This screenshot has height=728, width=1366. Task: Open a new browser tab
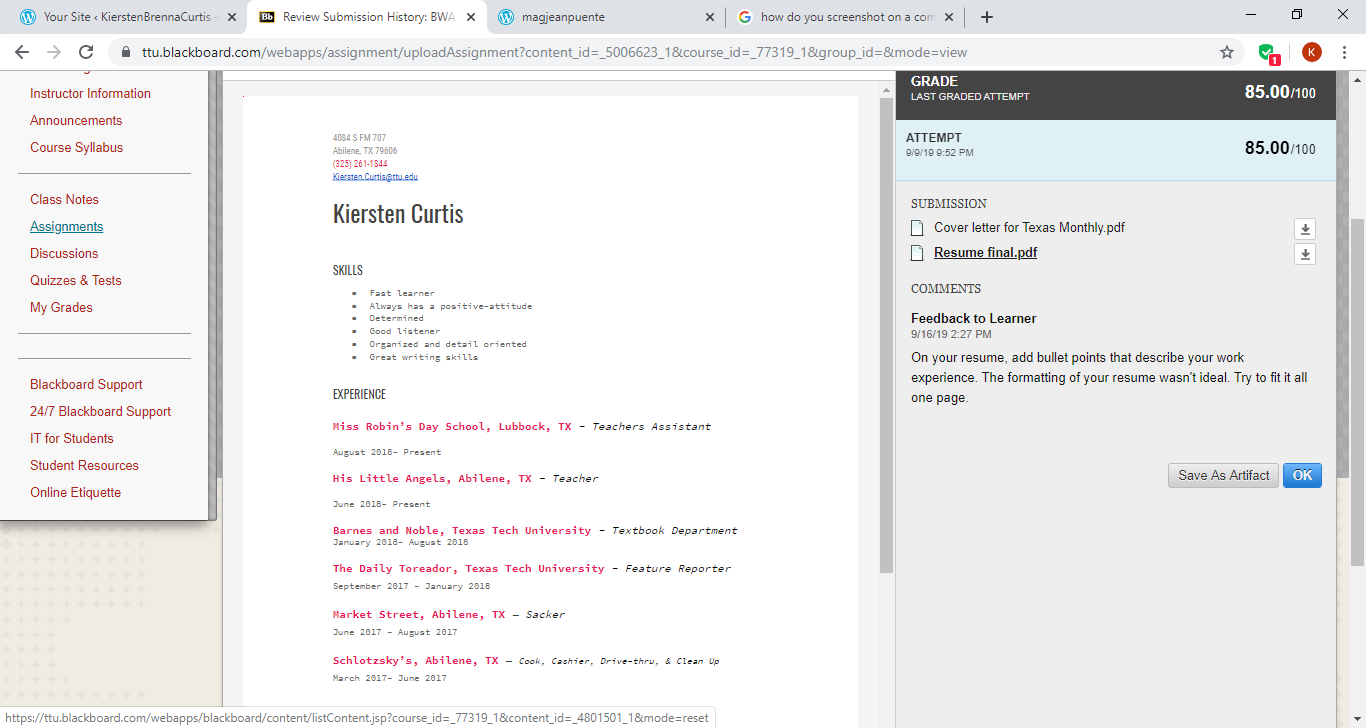point(987,17)
